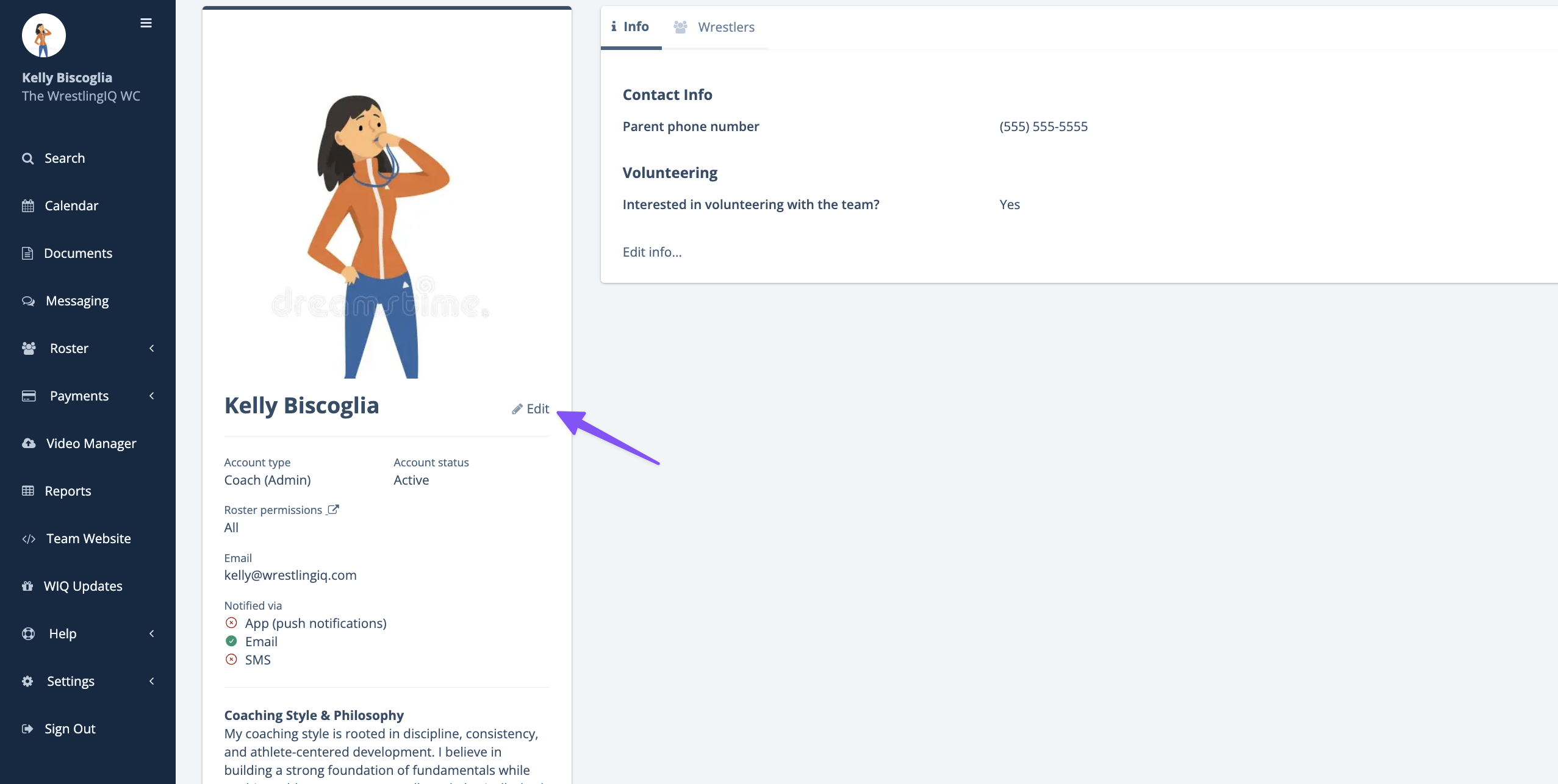Click the Messaging chat bubbles icon
Viewport: 1558px width, 784px height.
click(x=29, y=301)
